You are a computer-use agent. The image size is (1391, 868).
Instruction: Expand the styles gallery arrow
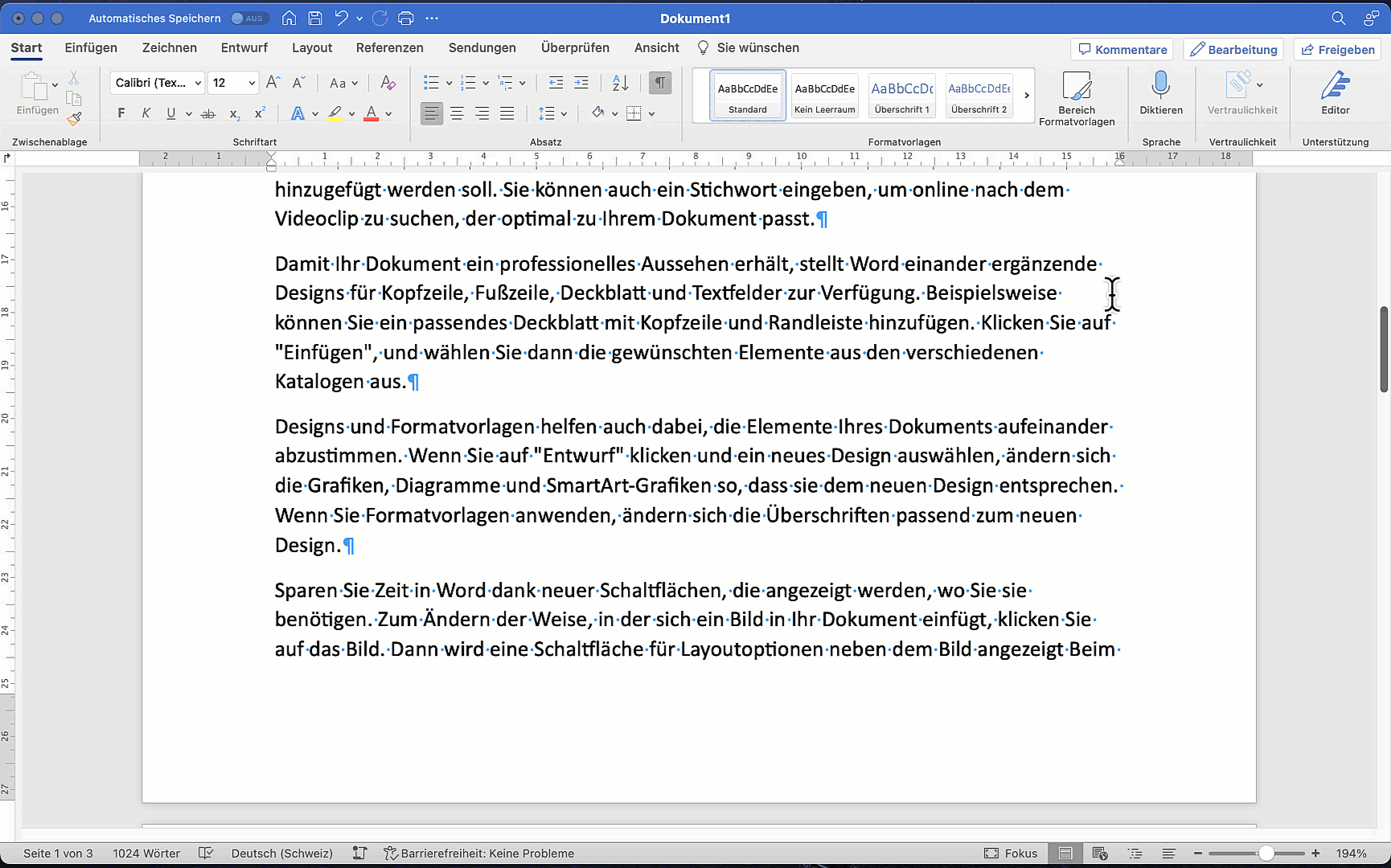point(1027,95)
